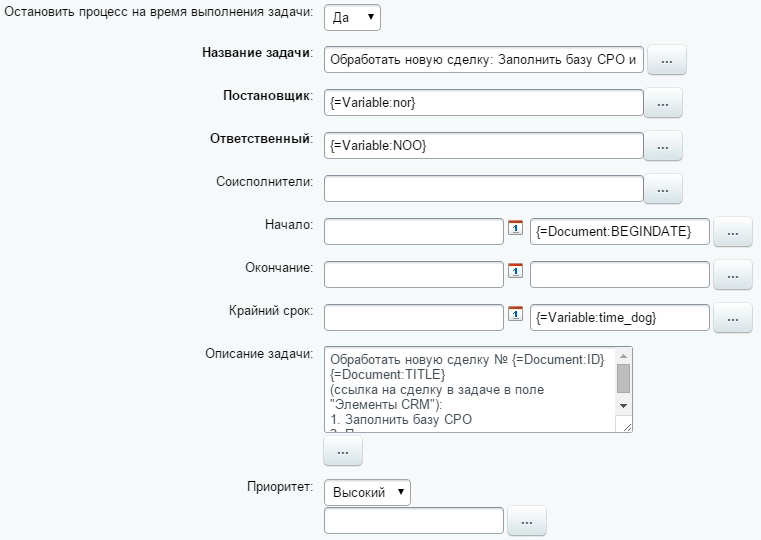
Task: Open the Приоритет dropdown showing Высокий
Action: [x=367, y=491]
